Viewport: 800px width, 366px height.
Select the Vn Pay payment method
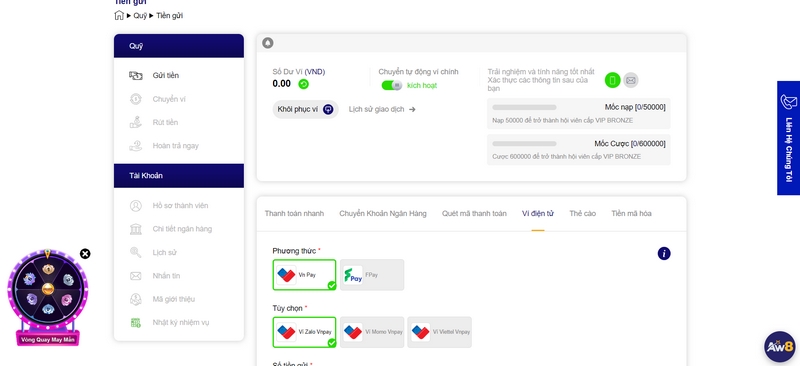(305, 275)
